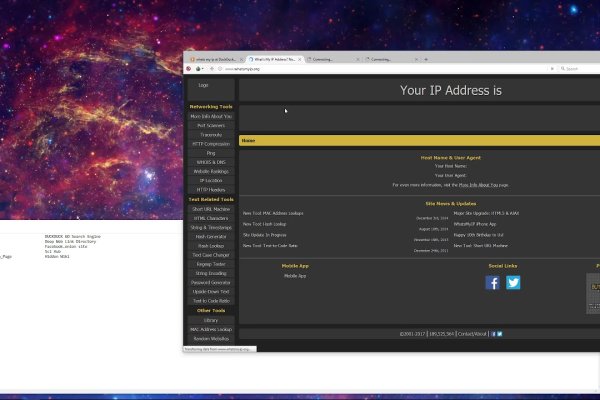Close the first Connecting tab
600x400 pixels.
click(358, 59)
